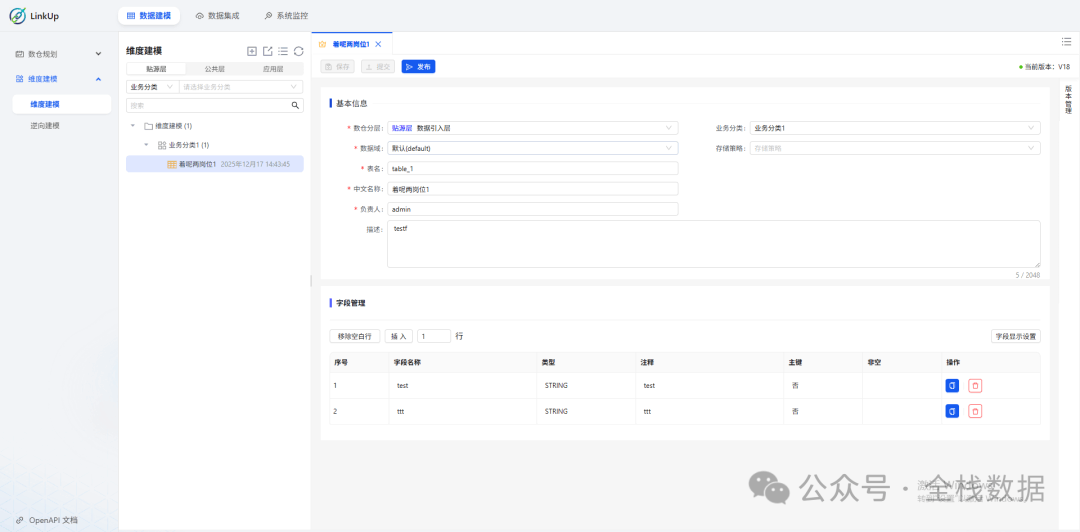1080x532 pixels.
Task: Click the list view icon in 维度建模 panel
Action: 283,51
